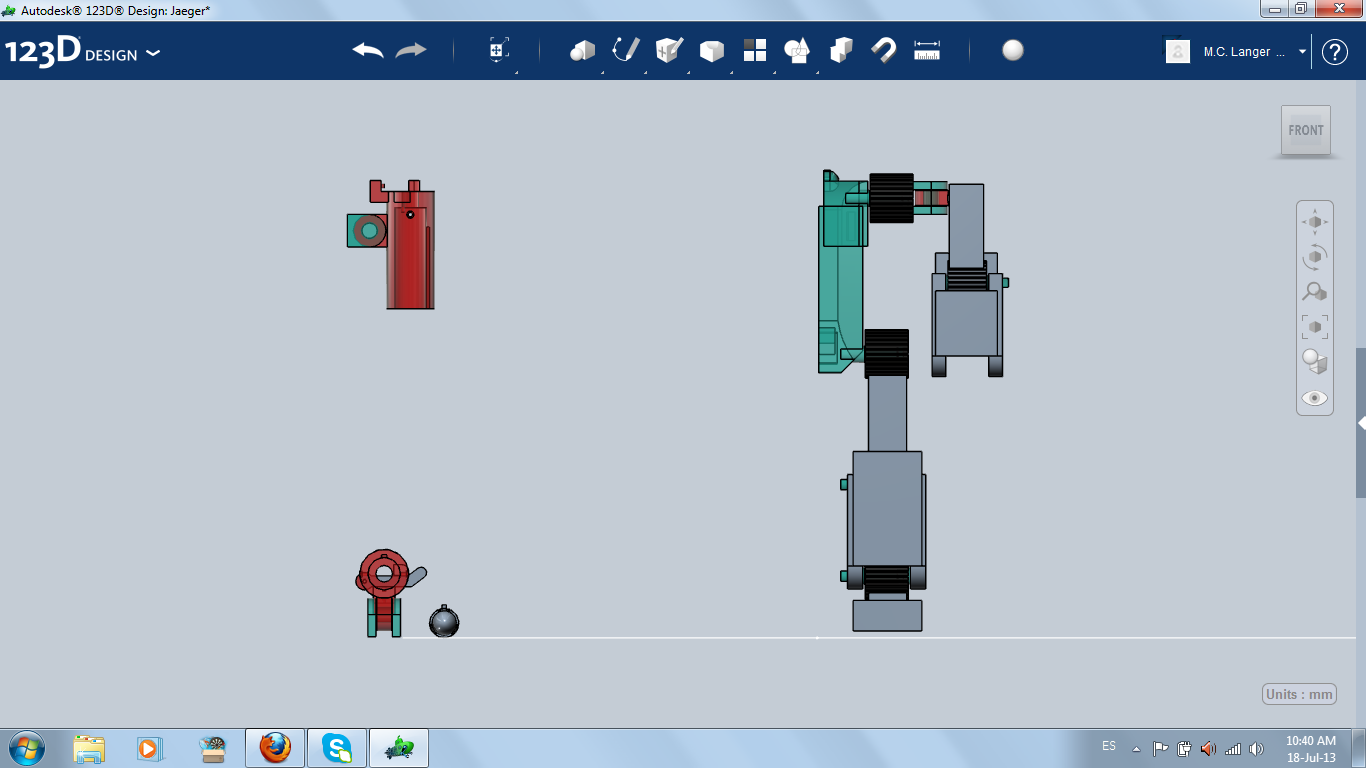1366x768 pixels.
Task: Open the Modify tool menu
Action: tap(712, 51)
